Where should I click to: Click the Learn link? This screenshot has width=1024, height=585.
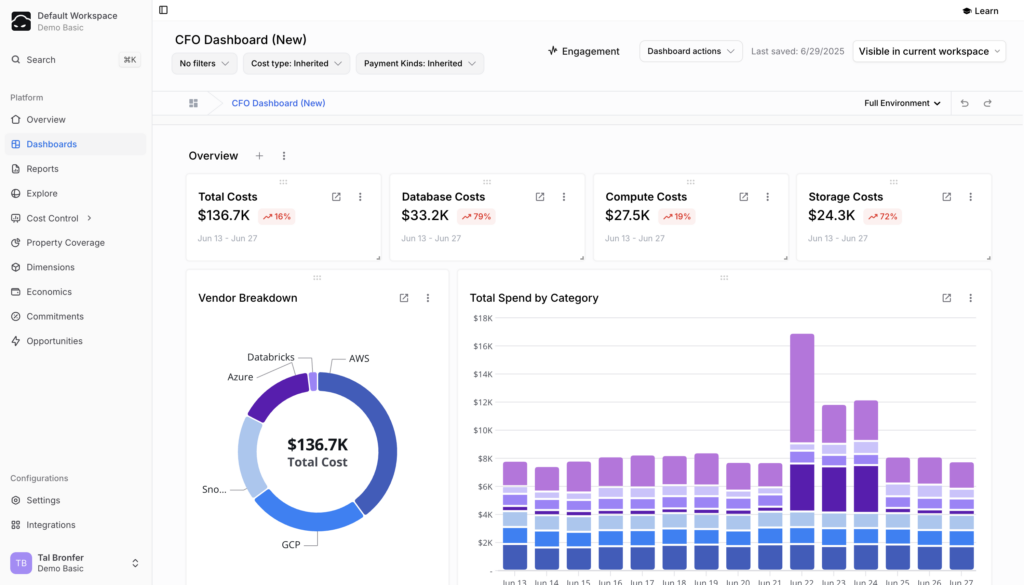click(x=980, y=10)
